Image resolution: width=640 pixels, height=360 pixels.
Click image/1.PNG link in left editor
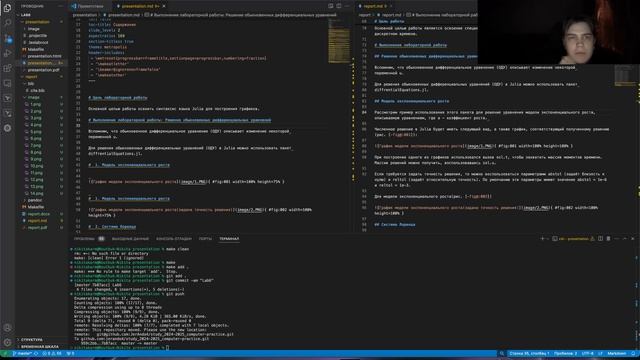coord(193,182)
